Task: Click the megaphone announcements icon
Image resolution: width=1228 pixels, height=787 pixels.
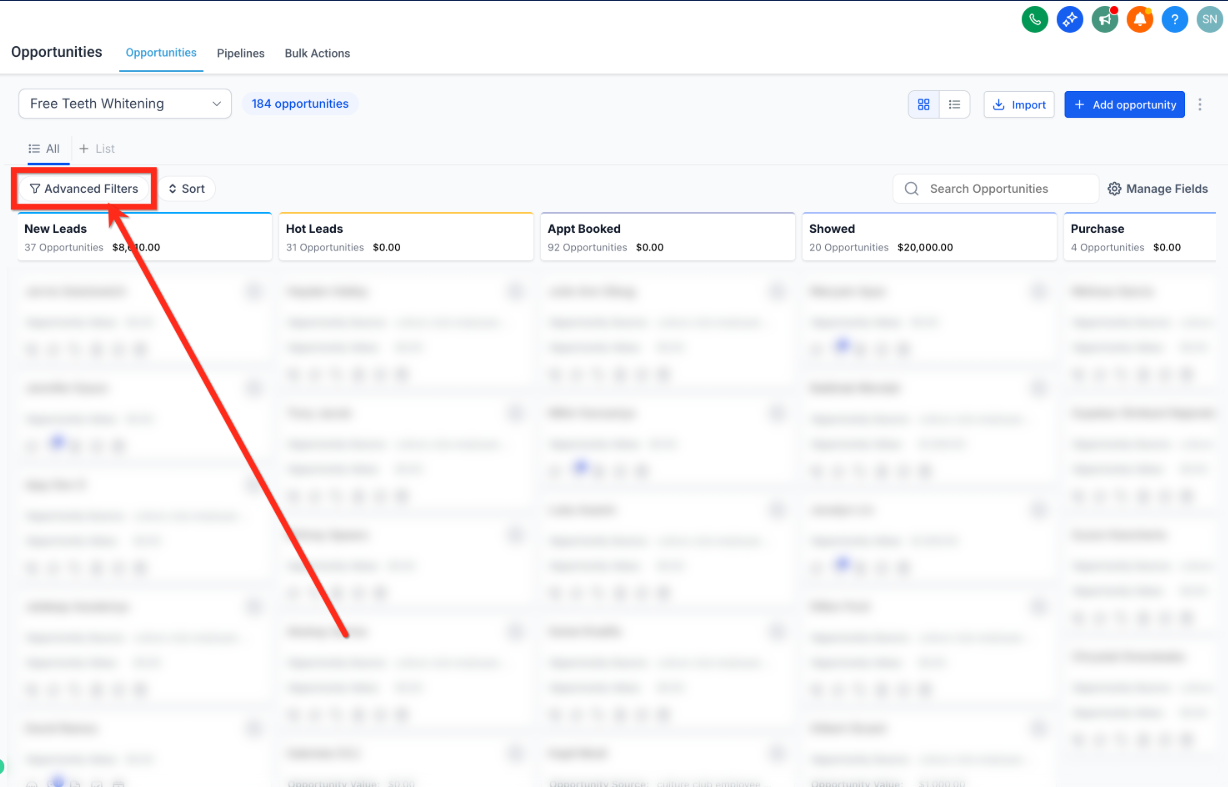Action: [x=1105, y=19]
